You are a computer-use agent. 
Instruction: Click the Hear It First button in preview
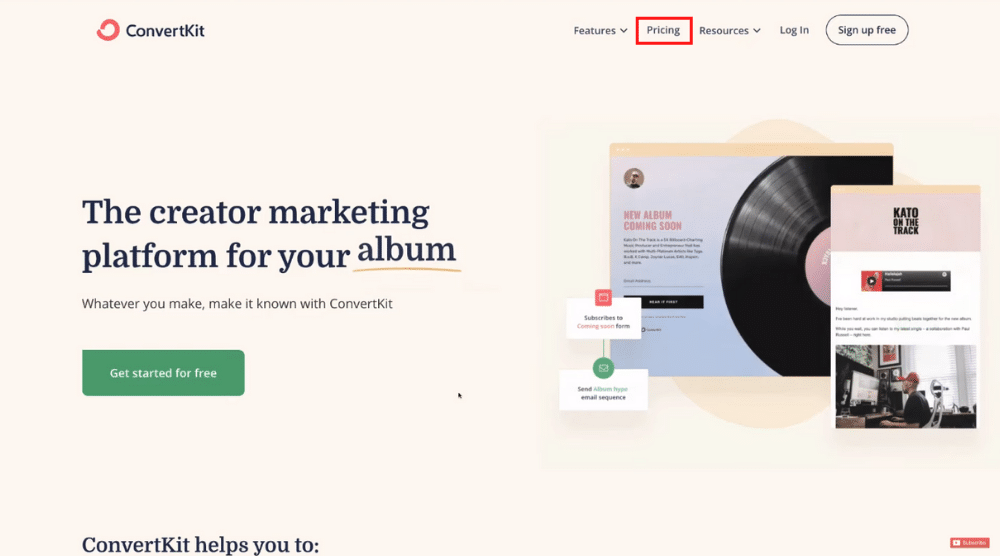[663, 302]
